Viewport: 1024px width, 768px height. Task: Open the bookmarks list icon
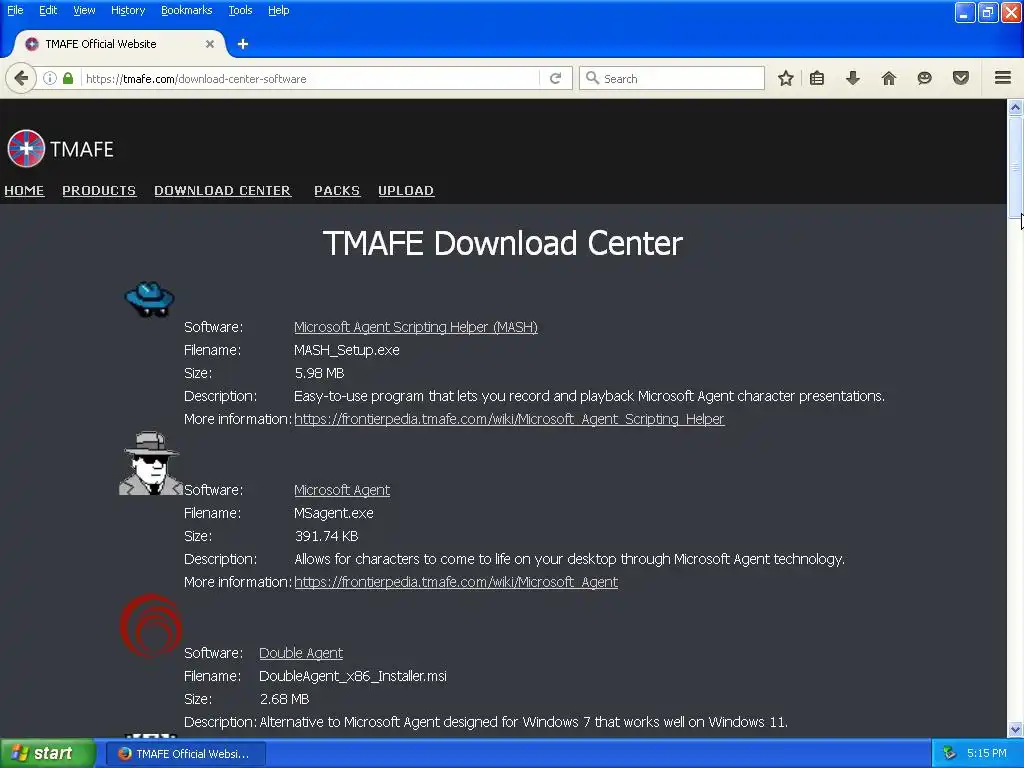(x=817, y=78)
